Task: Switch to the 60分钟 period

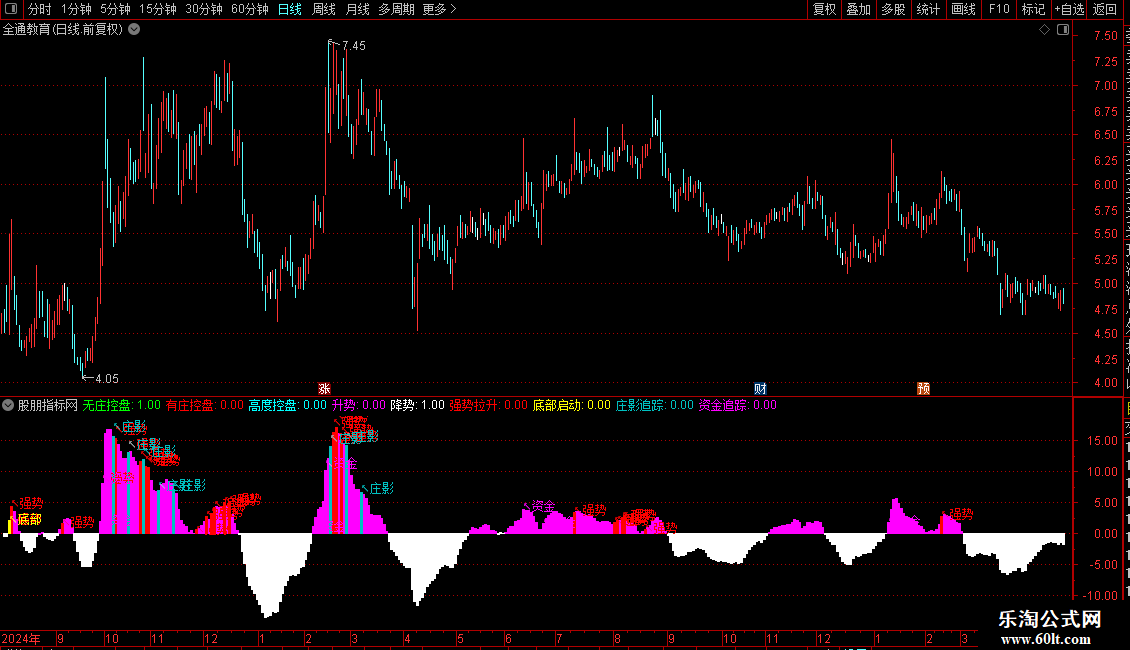Action: (x=250, y=9)
